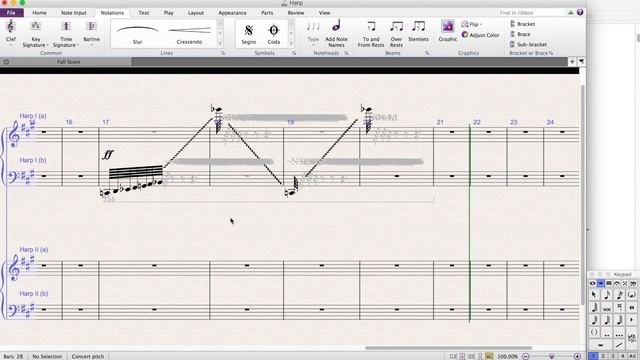Select voice 1 on Keypad

click(593, 356)
